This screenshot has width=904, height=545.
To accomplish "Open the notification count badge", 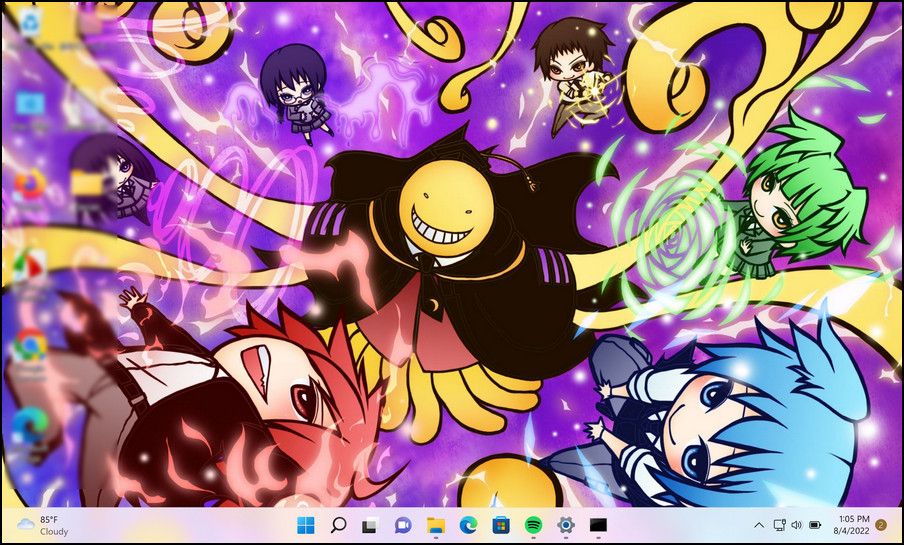I will (880, 525).
